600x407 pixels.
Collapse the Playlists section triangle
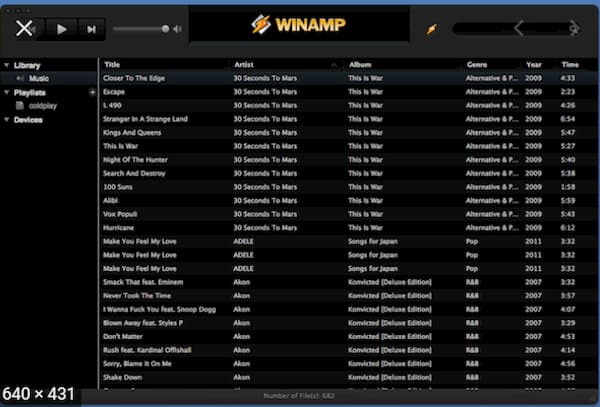[x=7, y=92]
